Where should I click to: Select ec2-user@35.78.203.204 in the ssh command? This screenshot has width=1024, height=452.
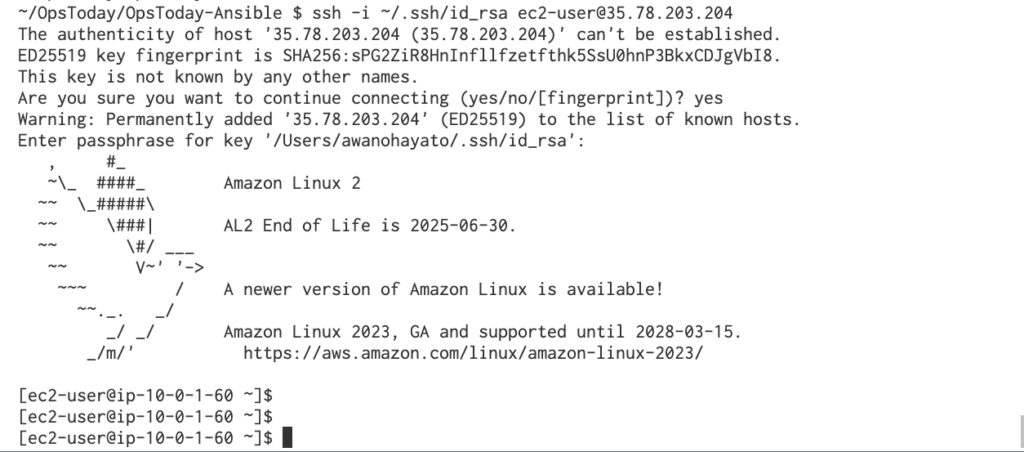click(x=625, y=13)
